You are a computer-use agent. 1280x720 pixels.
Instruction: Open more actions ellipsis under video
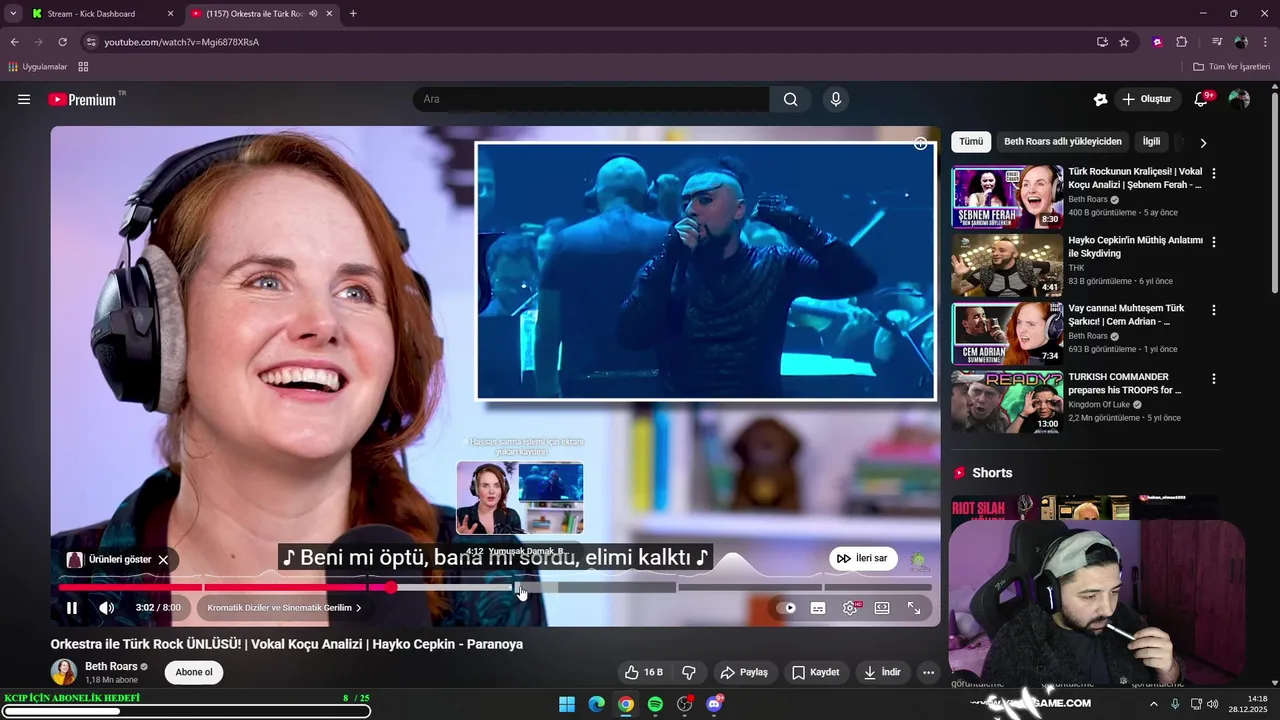tap(929, 672)
